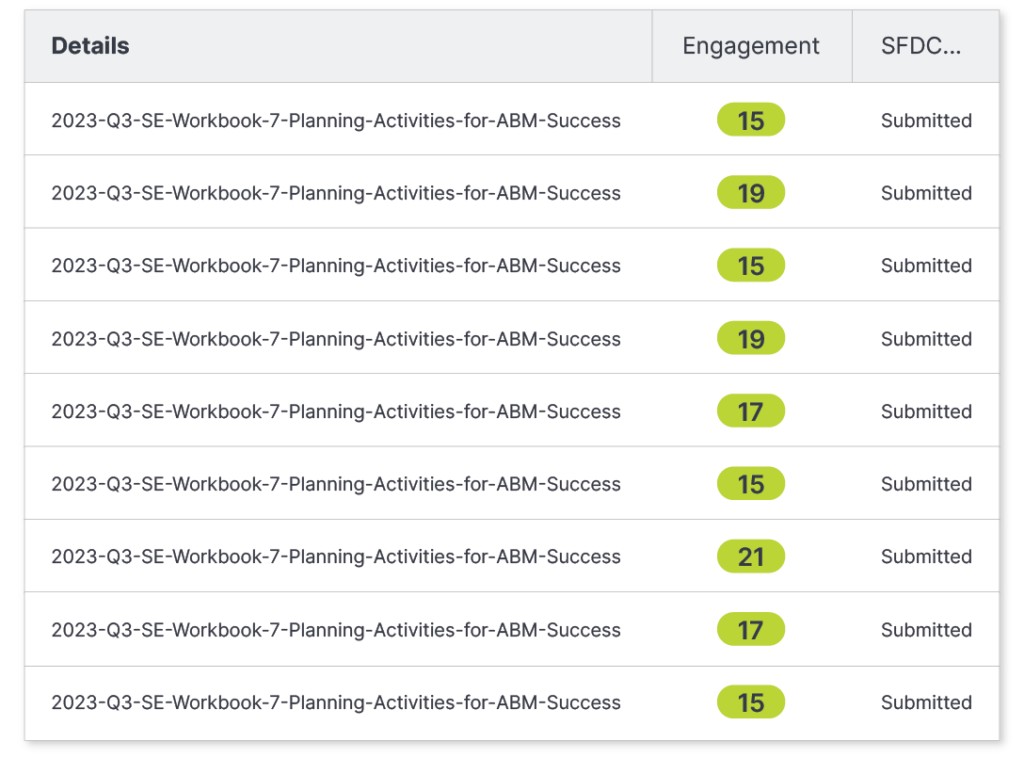The height and width of the screenshot is (758, 1024).
Task: Click the engagement badge of 15 in row three
Action: coord(750,265)
